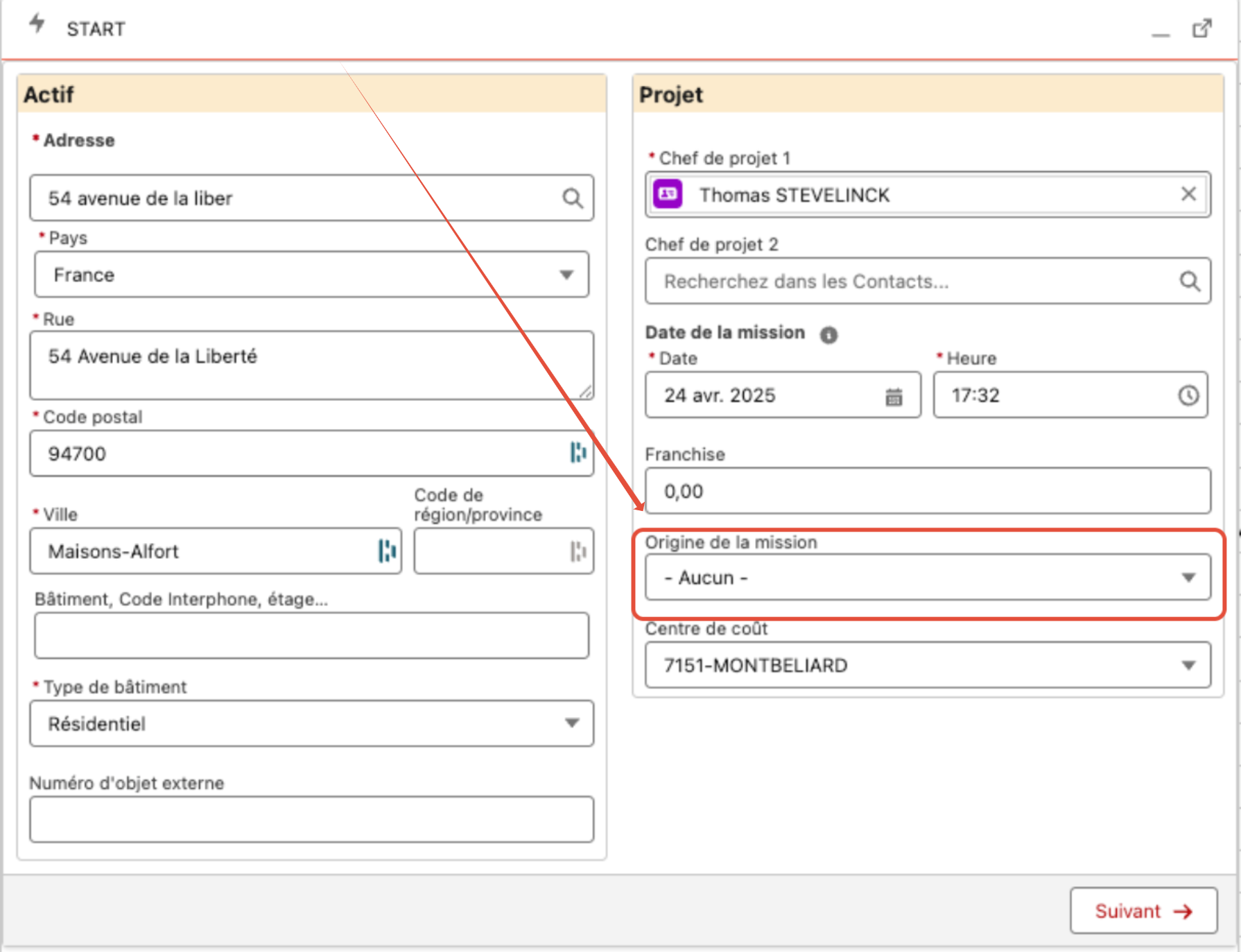Click the map icon in Code postal field
The width and height of the screenshot is (1241, 952).
click(578, 453)
